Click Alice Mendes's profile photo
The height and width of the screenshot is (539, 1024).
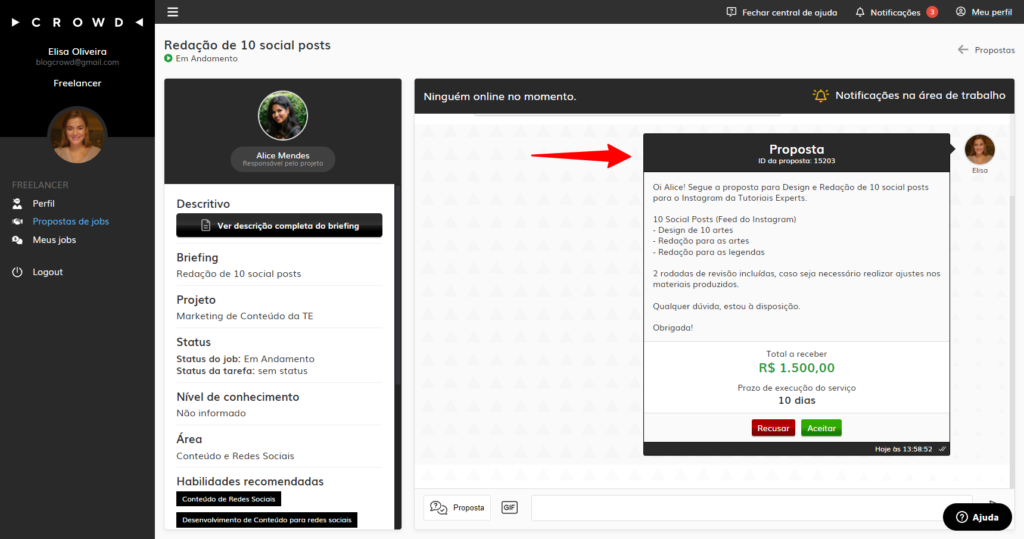tap(283, 116)
